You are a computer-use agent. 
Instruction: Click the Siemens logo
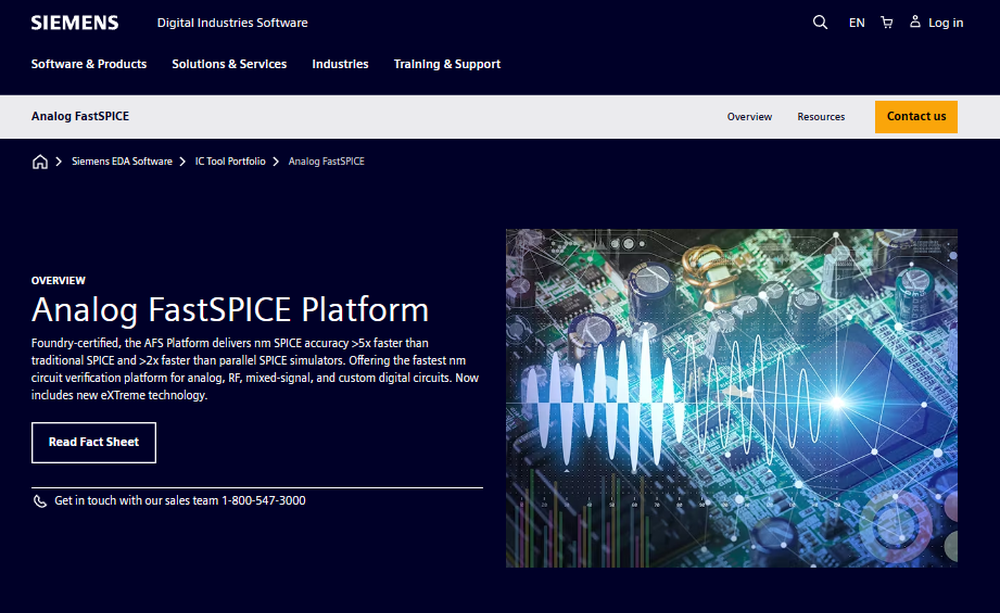pos(75,23)
